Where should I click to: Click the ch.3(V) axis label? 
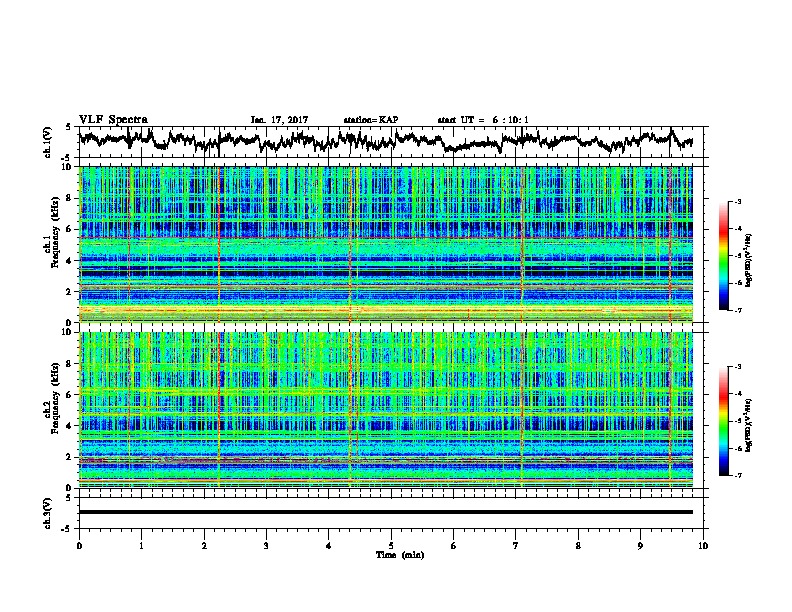(48, 513)
